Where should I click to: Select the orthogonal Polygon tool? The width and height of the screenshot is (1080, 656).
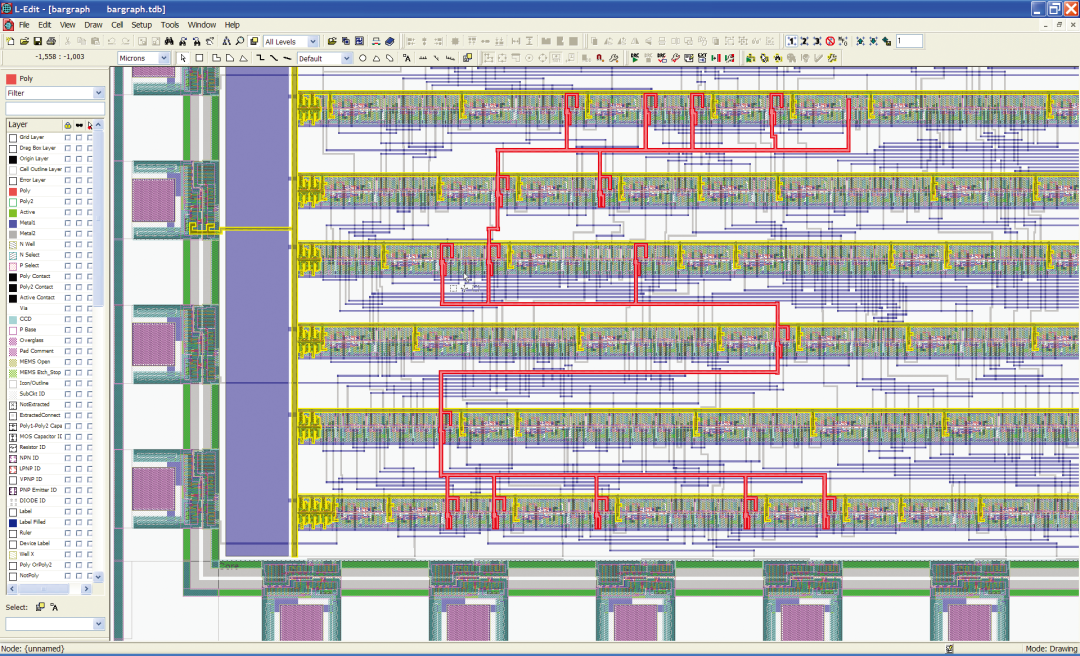216,59
